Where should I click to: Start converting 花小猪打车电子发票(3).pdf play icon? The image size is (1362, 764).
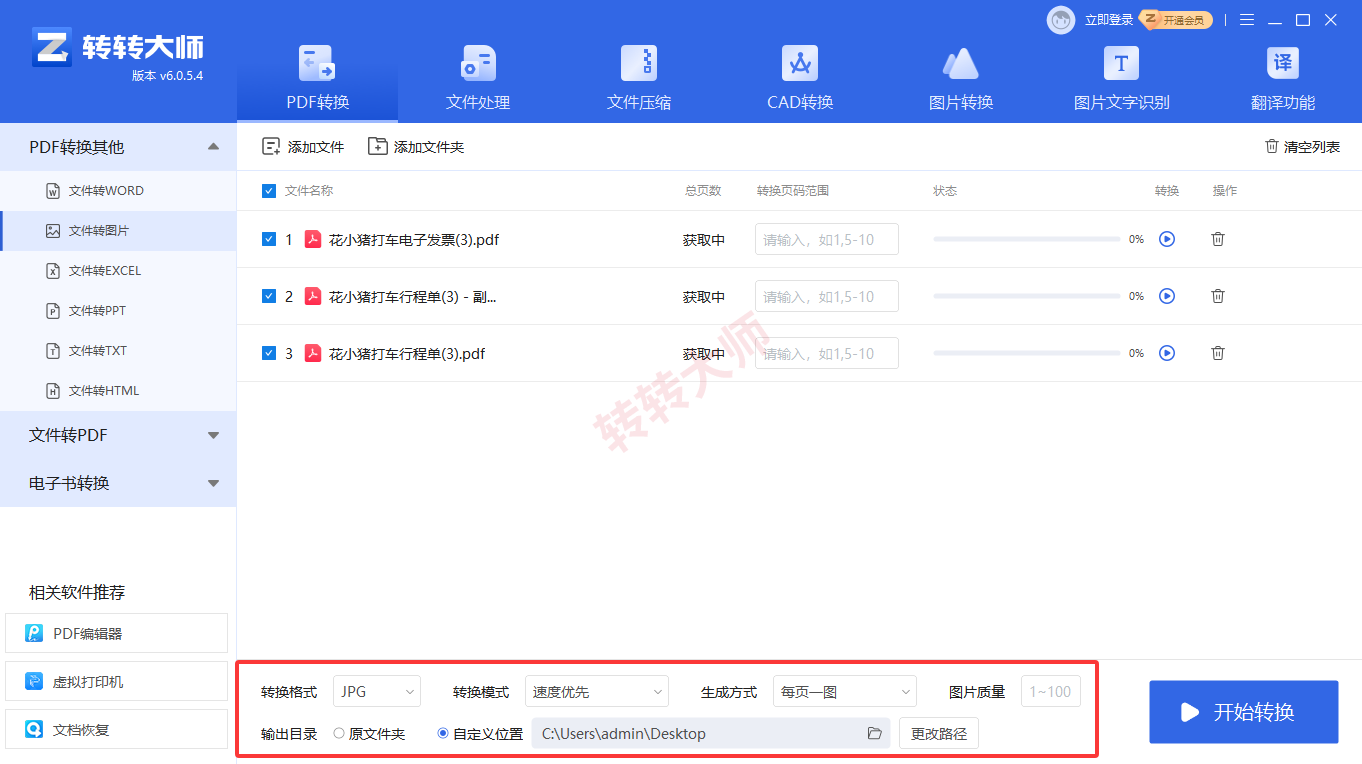click(x=1167, y=239)
